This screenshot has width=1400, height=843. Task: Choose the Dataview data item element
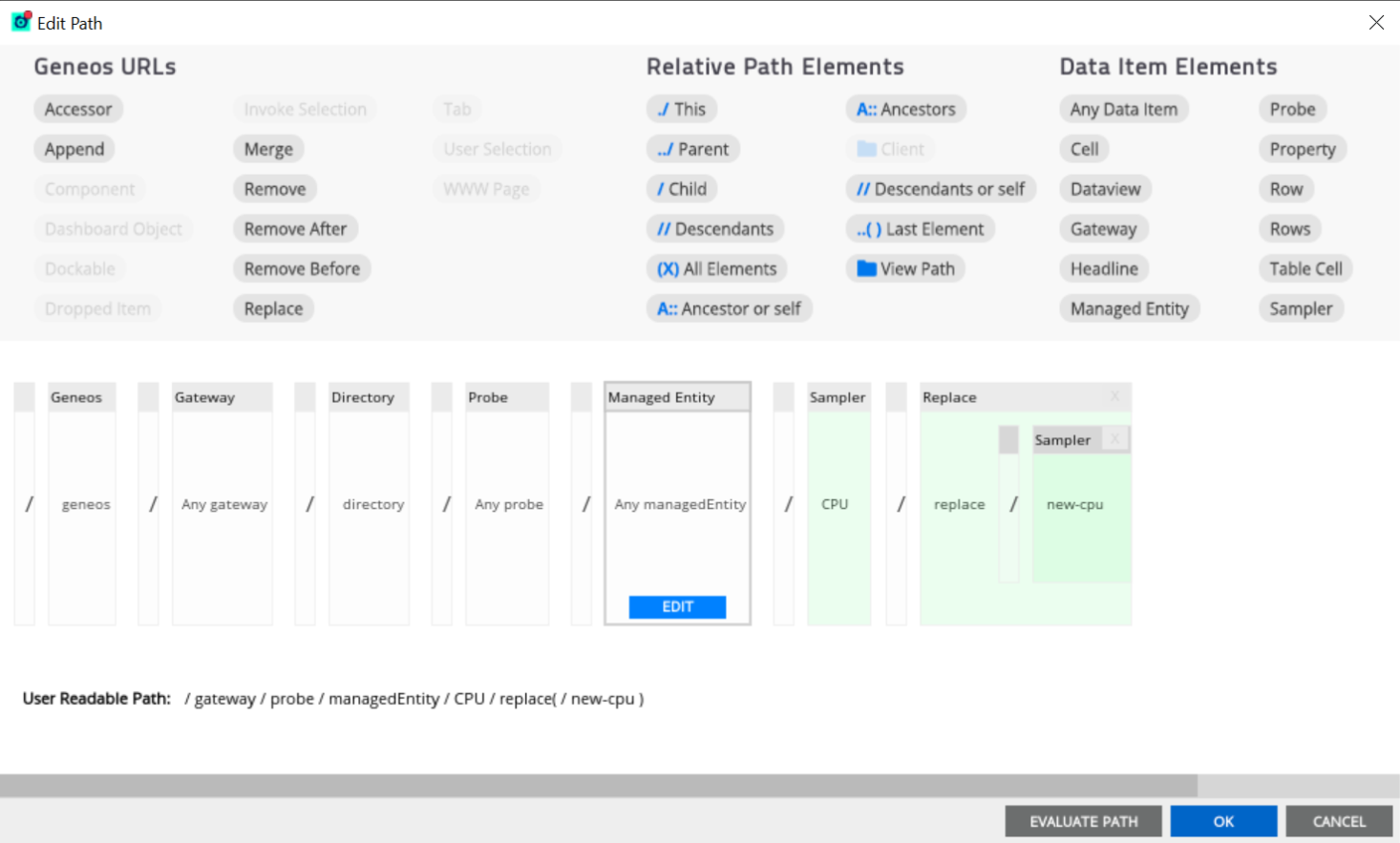pyautogui.click(x=1106, y=189)
